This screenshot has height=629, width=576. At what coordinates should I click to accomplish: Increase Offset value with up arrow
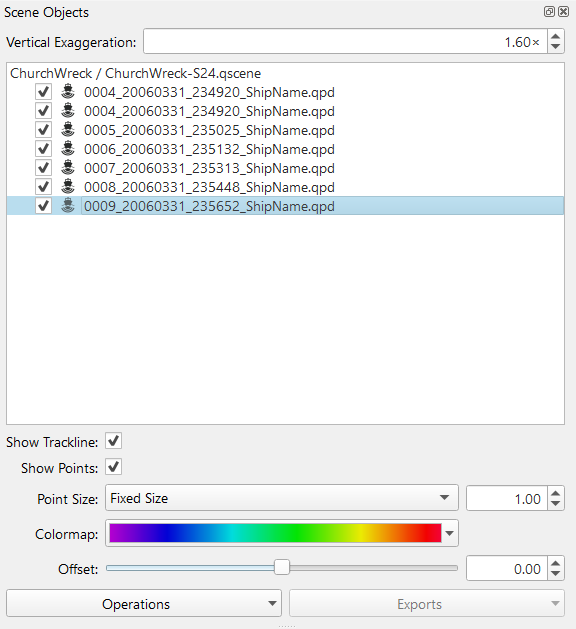point(556,563)
